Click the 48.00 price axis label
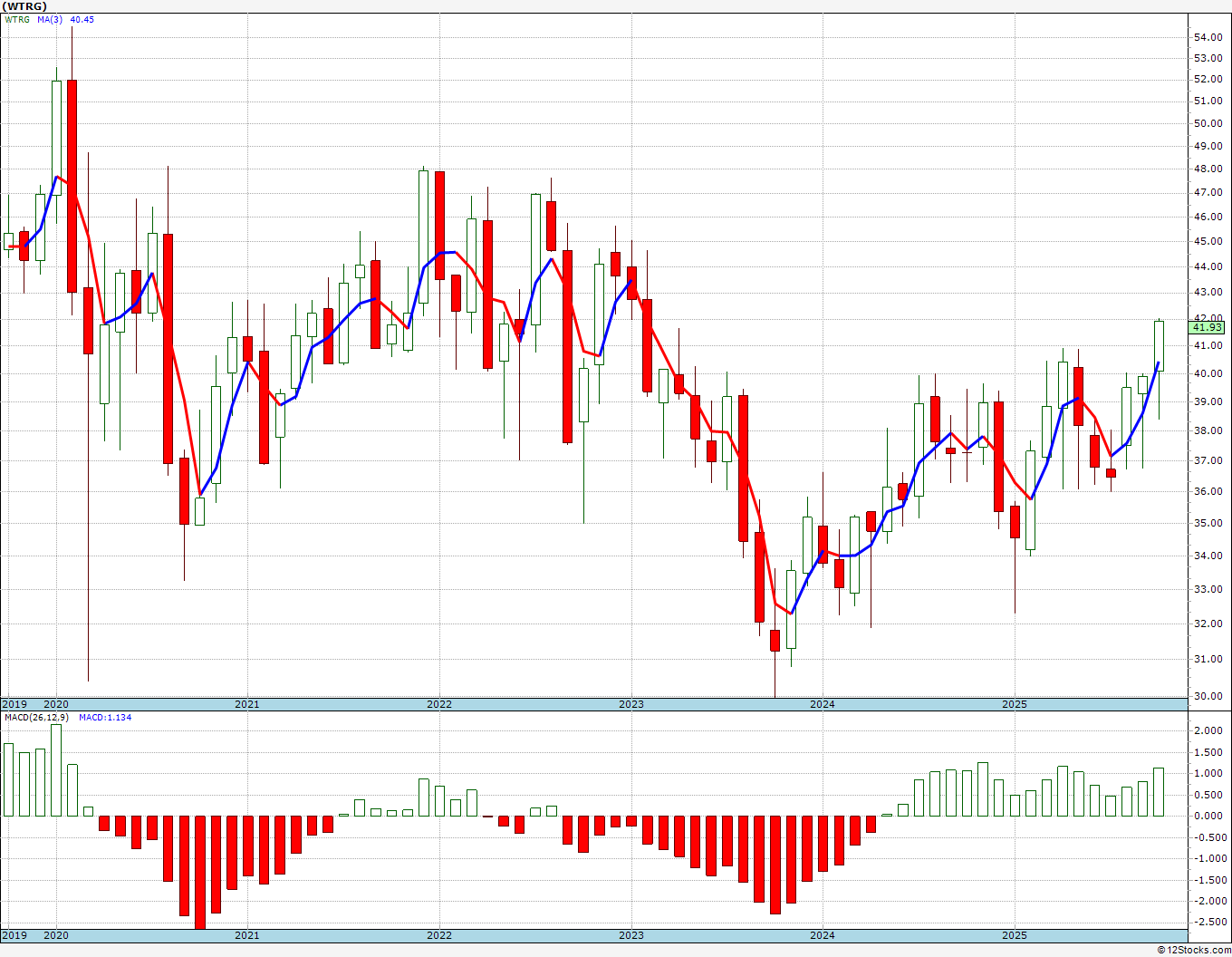The height and width of the screenshot is (957, 1232). coord(1208,169)
